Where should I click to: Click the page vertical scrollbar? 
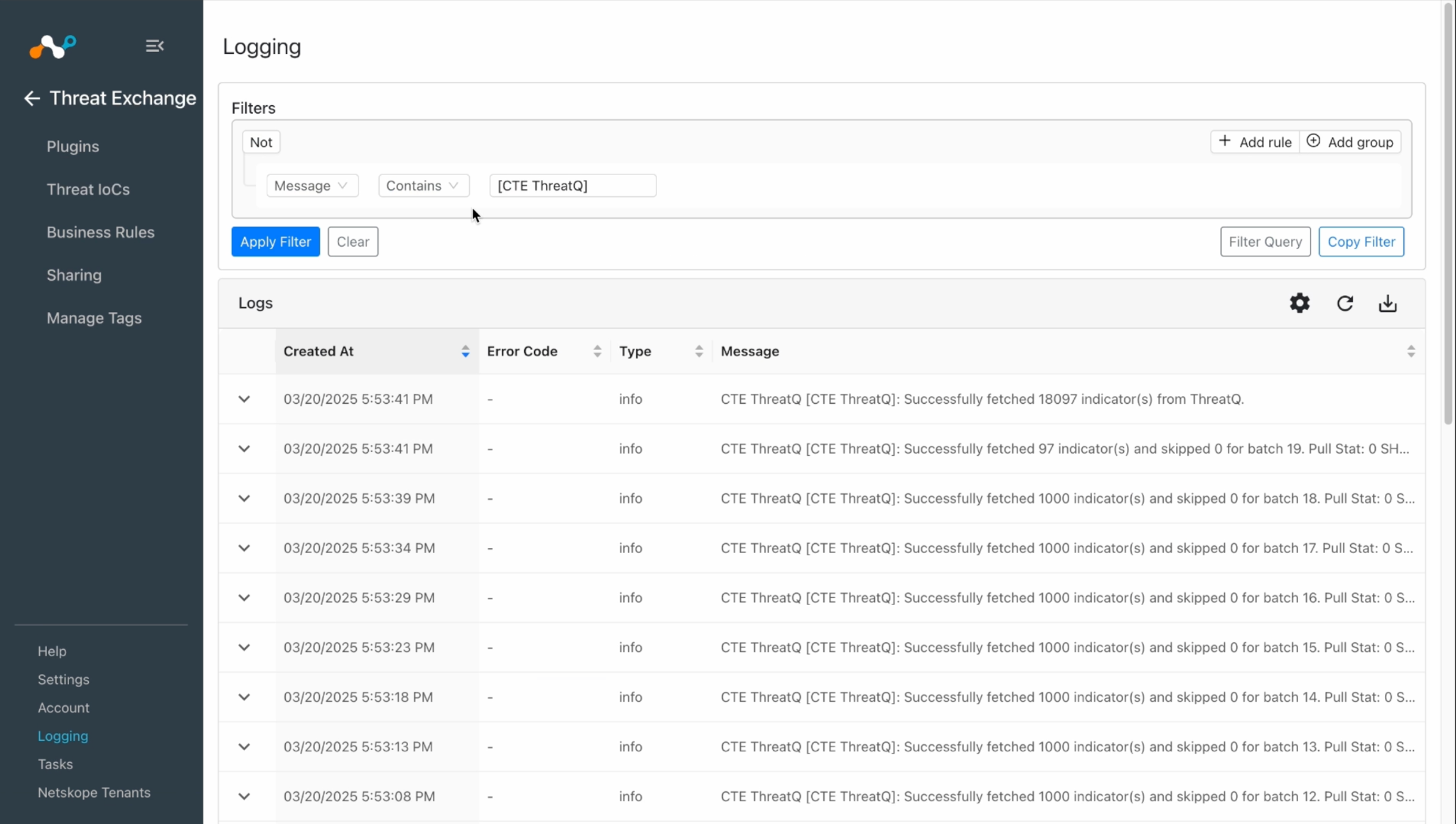pos(1448,213)
